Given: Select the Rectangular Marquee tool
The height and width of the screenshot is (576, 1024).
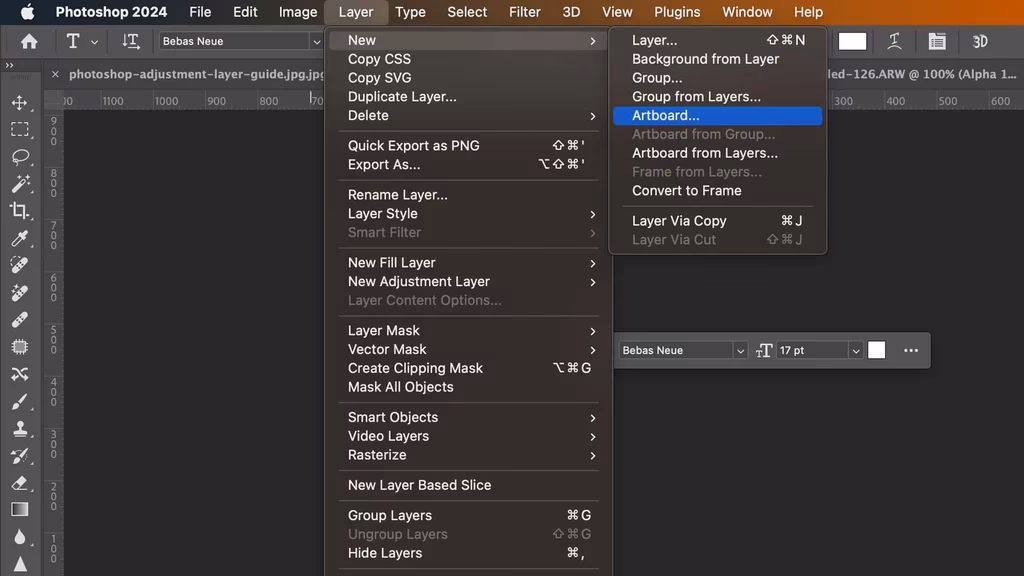Looking at the screenshot, I should coord(22,129).
